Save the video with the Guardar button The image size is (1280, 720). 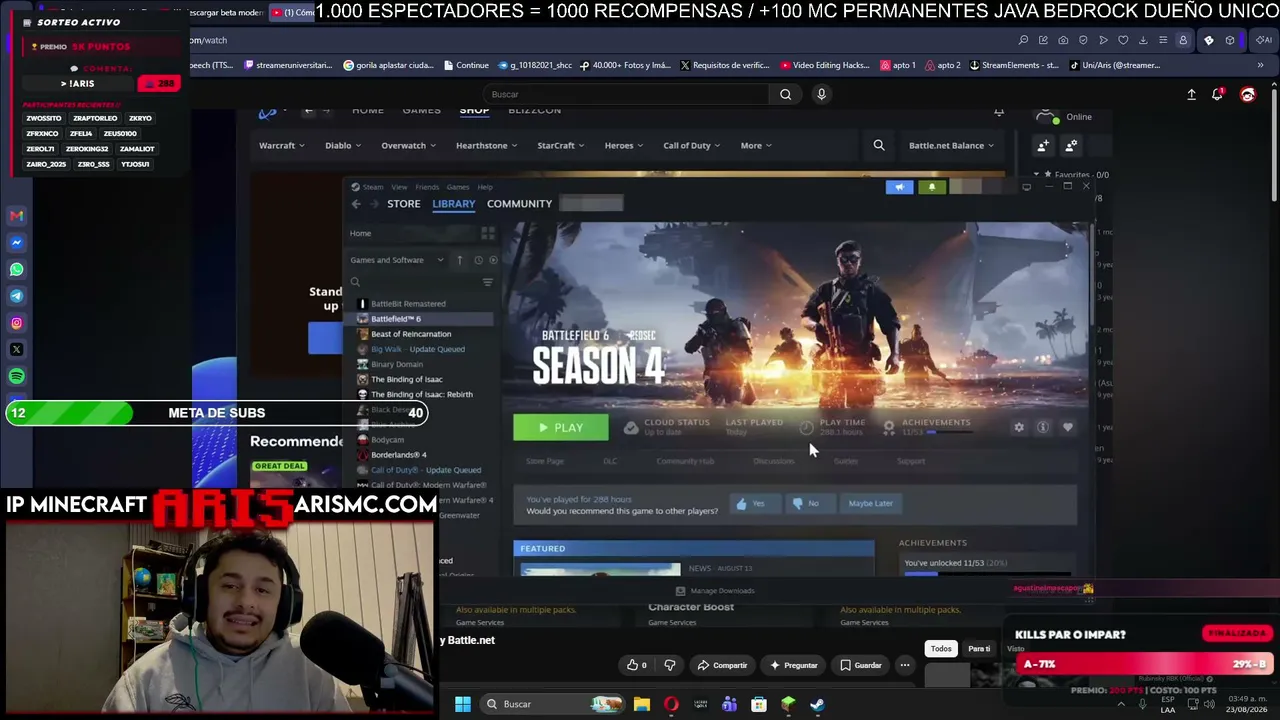[861, 665]
